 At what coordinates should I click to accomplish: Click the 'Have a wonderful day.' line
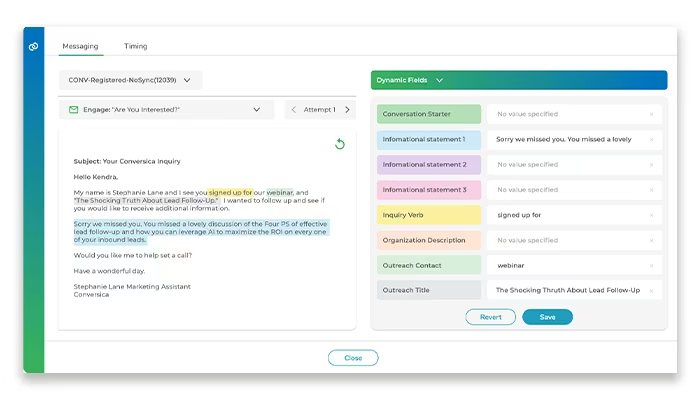[109, 271]
